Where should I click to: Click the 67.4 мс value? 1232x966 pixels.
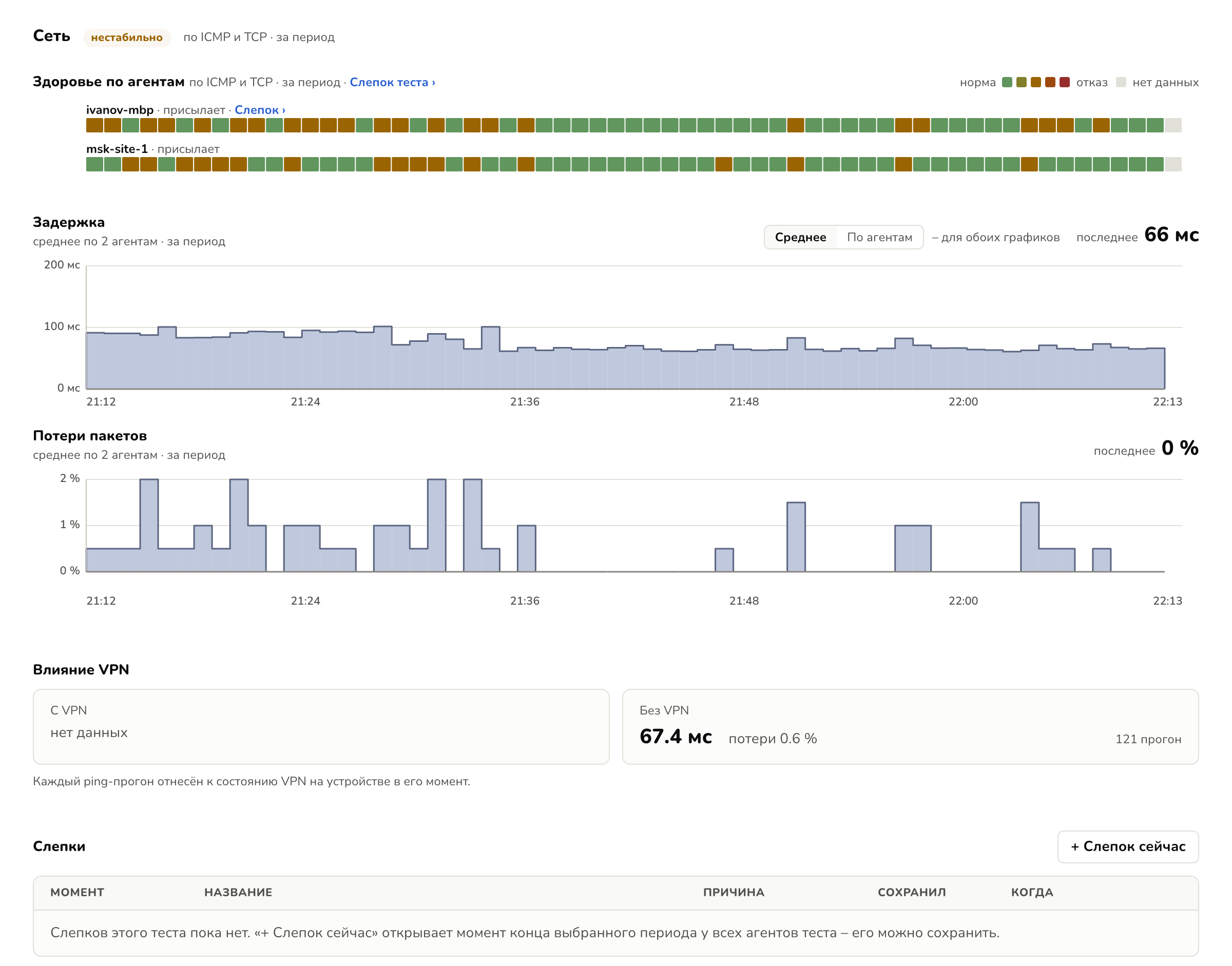tap(676, 737)
